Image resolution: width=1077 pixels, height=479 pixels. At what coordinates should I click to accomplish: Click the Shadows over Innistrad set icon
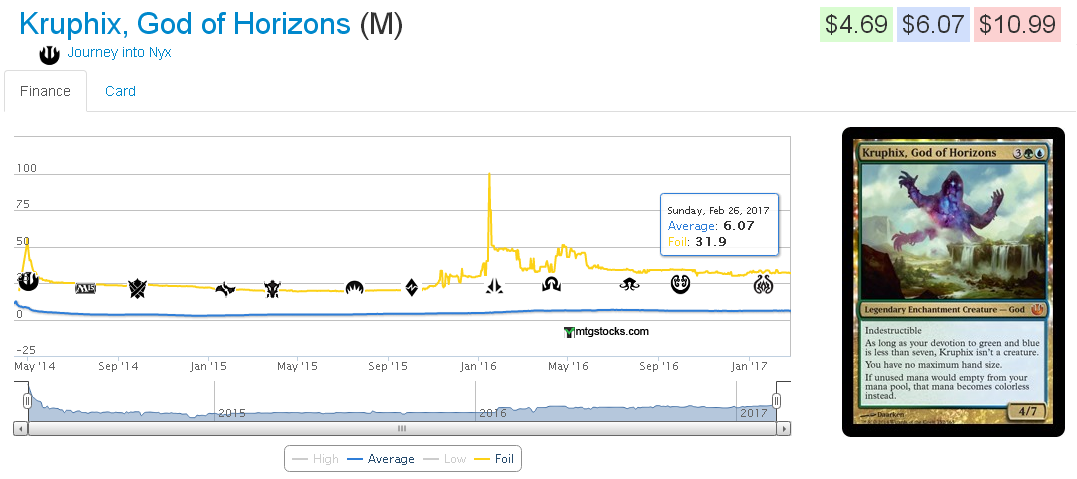[551, 284]
